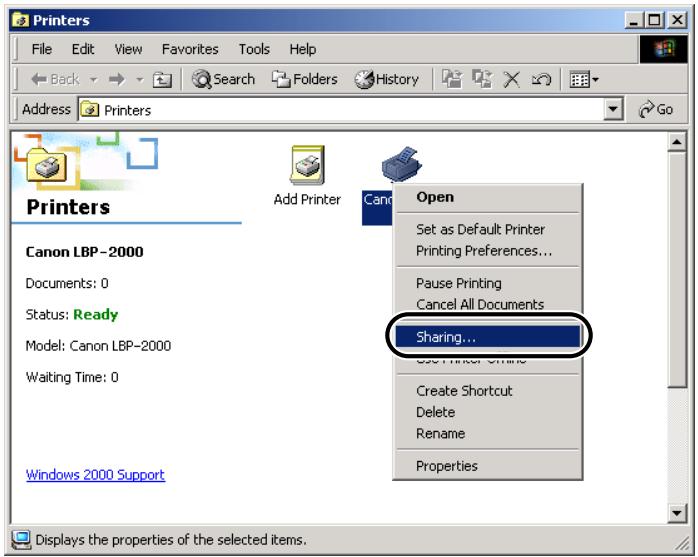Click the vertical scrollbar down arrow
Screen dimensions: 698x557
pyautogui.click(x=677, y=513)
